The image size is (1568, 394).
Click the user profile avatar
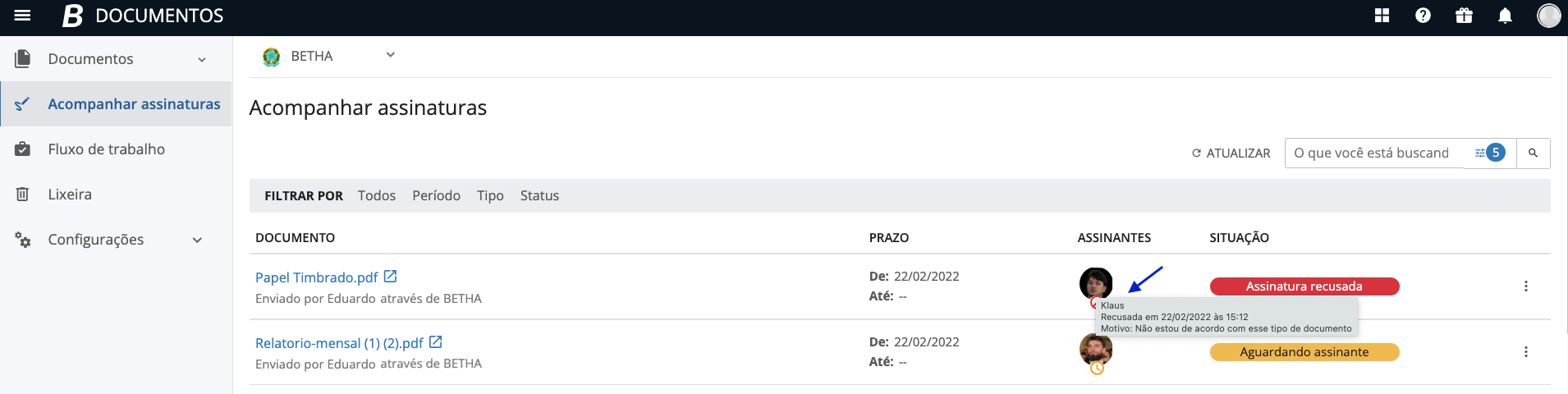1548,16
